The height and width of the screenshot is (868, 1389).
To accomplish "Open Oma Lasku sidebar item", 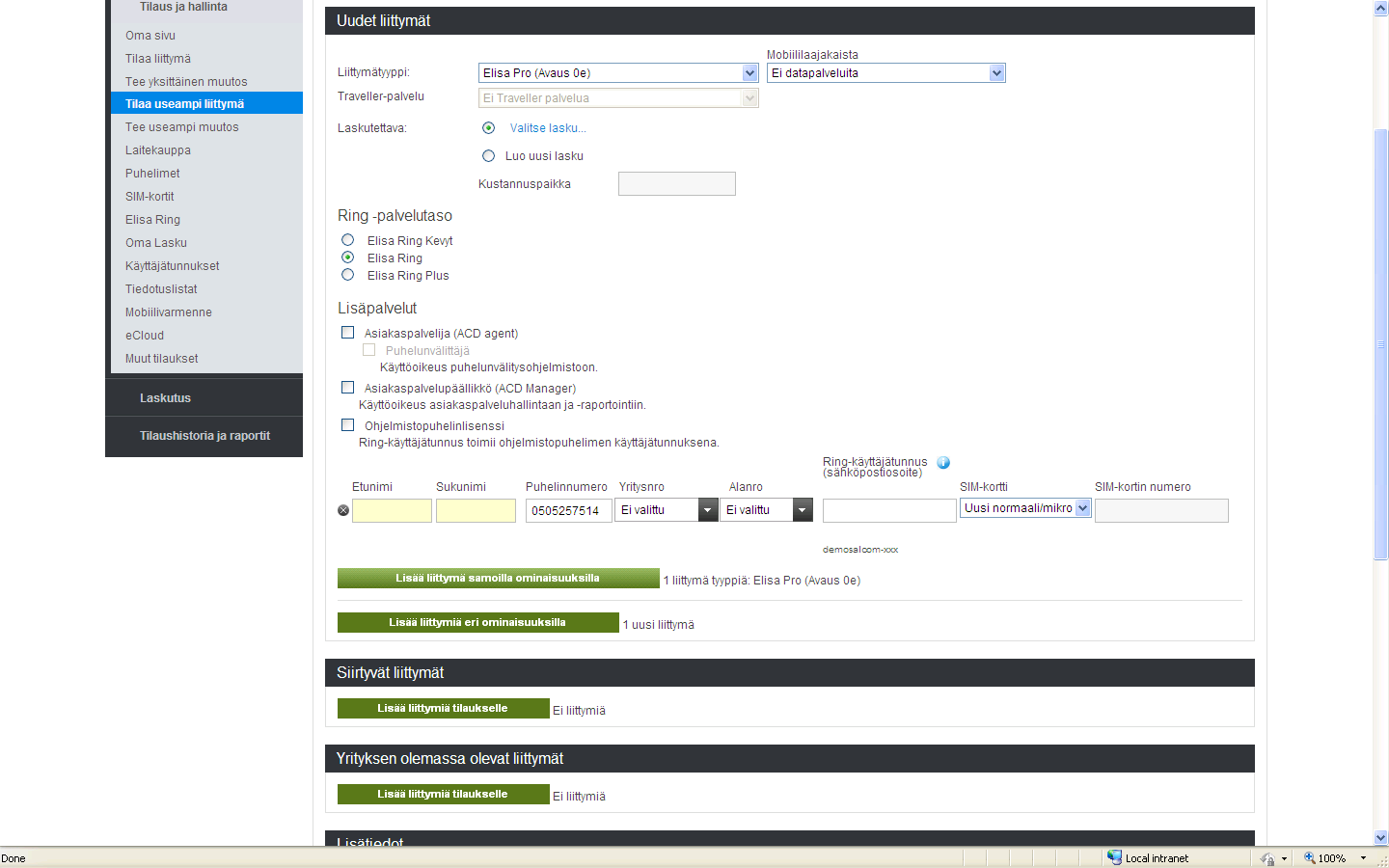I will click(x=156, y=243).
